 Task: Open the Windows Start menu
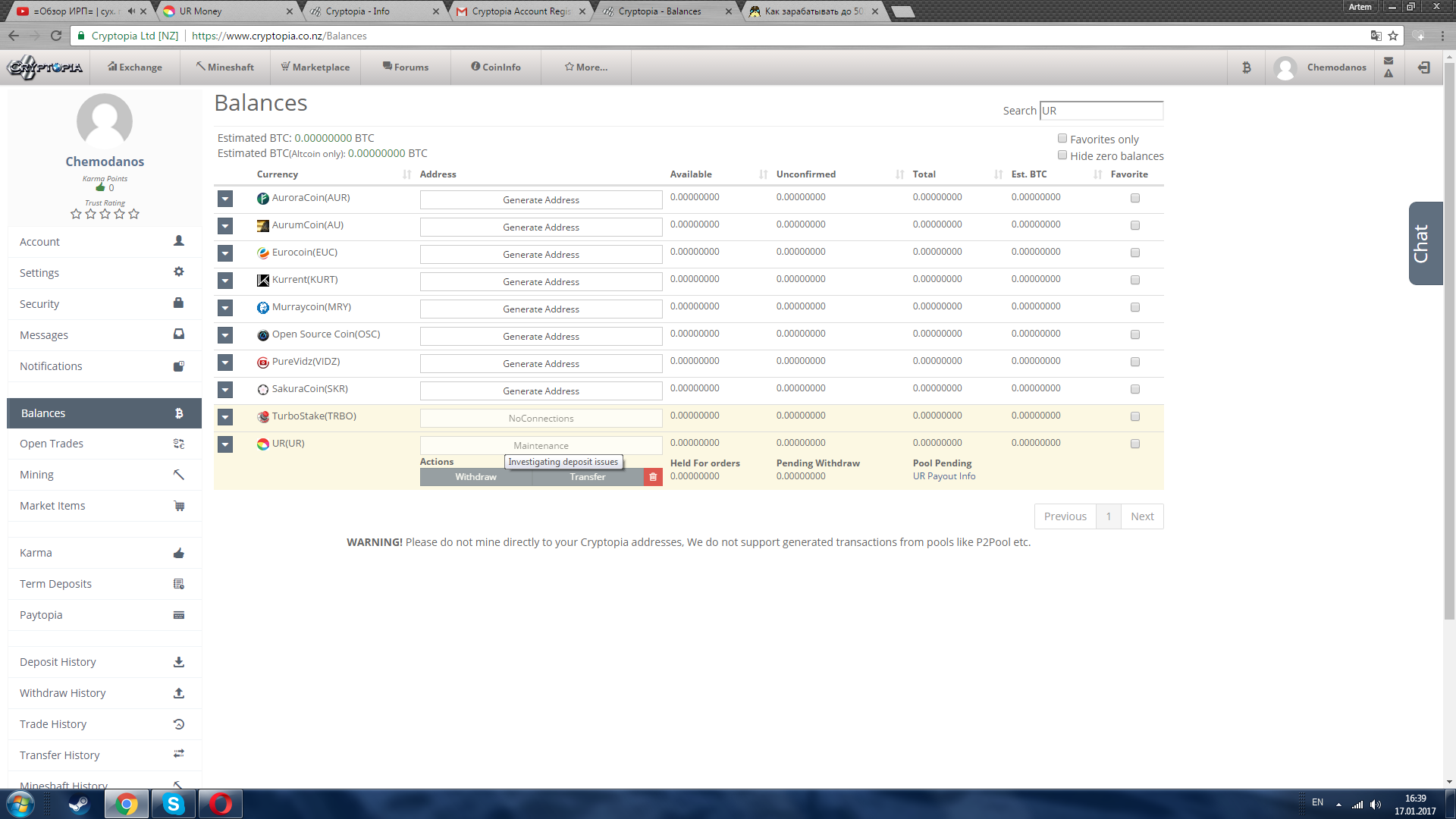[20, 804]
